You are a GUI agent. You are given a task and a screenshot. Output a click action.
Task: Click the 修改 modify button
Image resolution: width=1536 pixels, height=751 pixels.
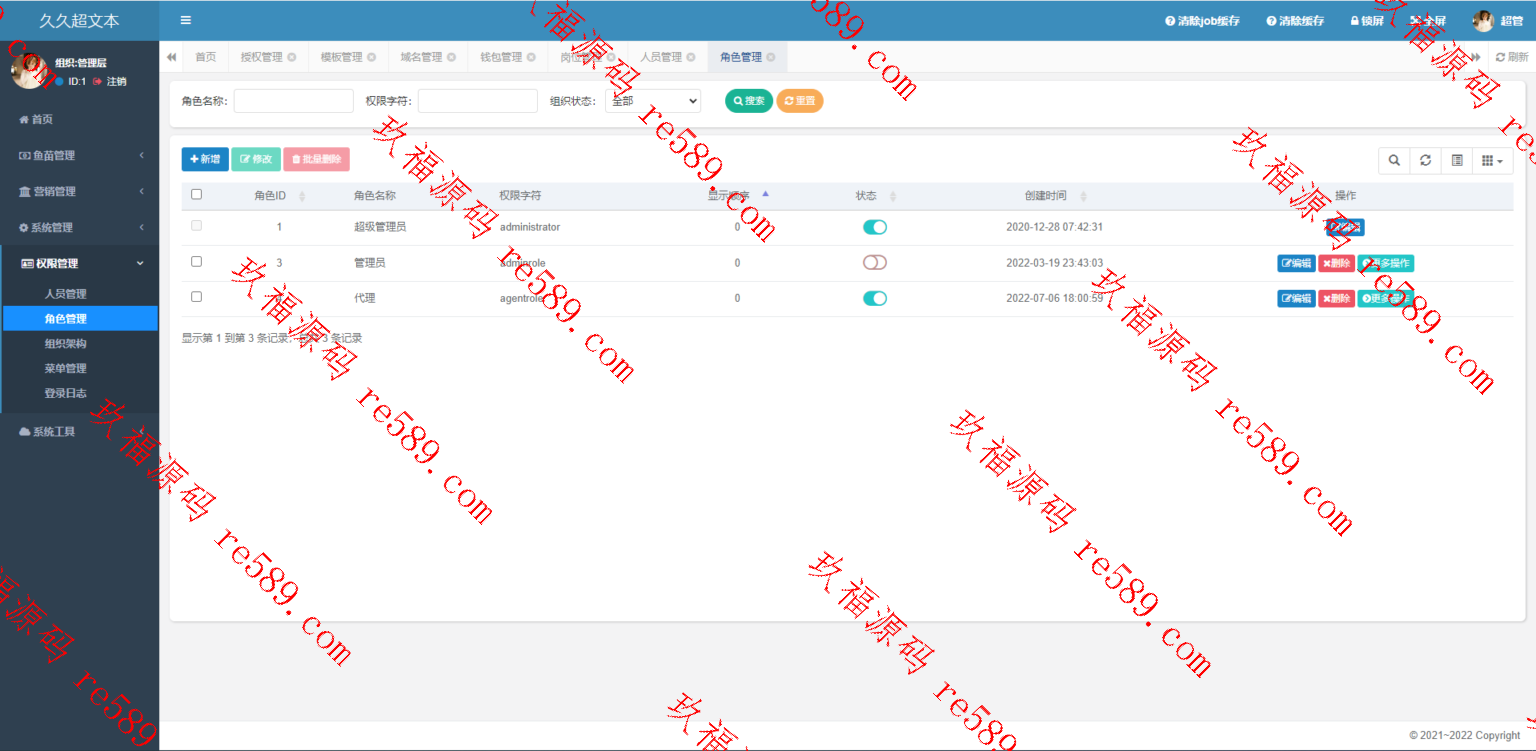pos(256,159)
